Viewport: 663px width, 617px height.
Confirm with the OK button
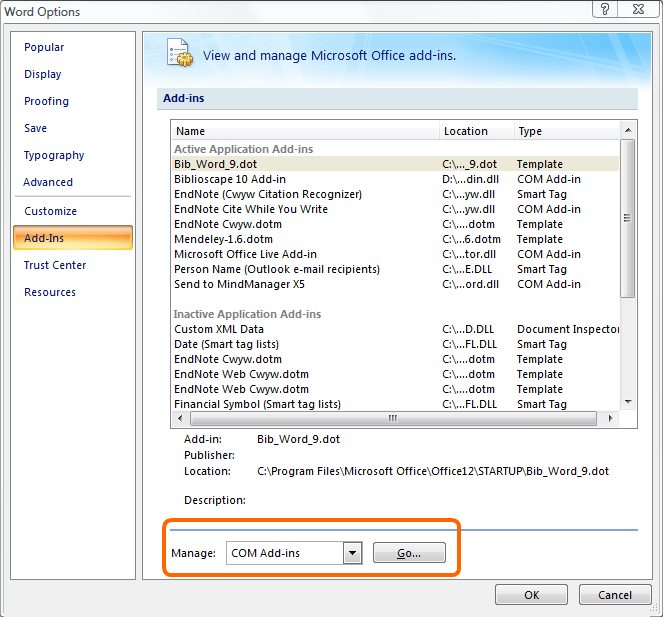(531, 595)
